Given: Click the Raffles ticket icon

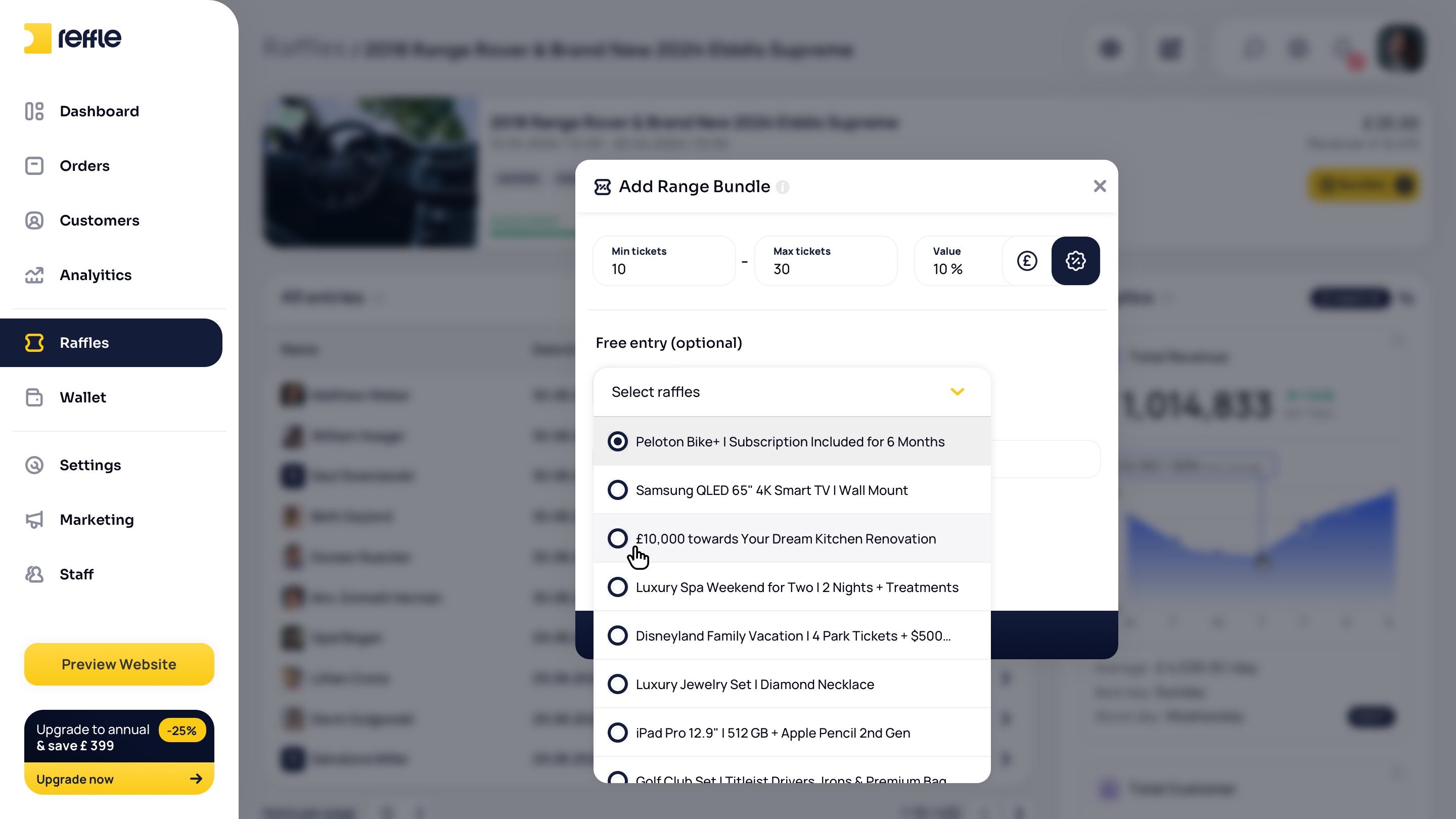Looking at the screenshot, I should (34, 343).
